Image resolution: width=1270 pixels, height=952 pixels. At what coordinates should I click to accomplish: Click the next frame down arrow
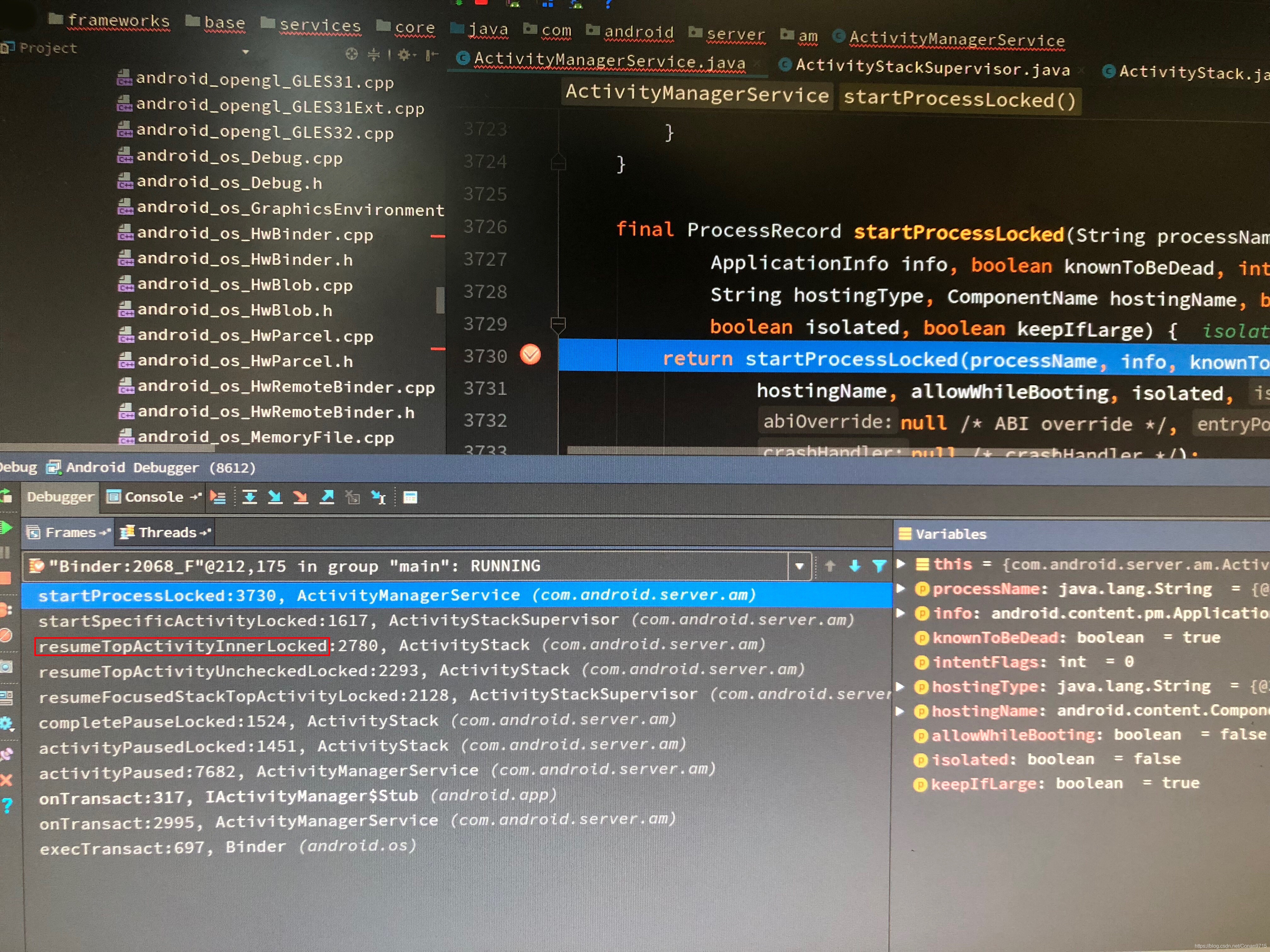point(854,566)
